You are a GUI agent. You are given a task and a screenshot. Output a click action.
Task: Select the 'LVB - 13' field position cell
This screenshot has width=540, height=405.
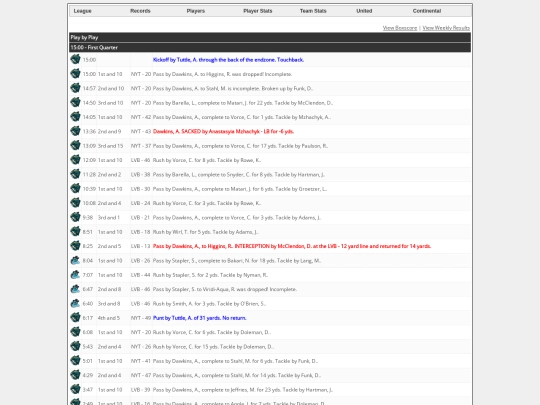(x=141, y=246)
